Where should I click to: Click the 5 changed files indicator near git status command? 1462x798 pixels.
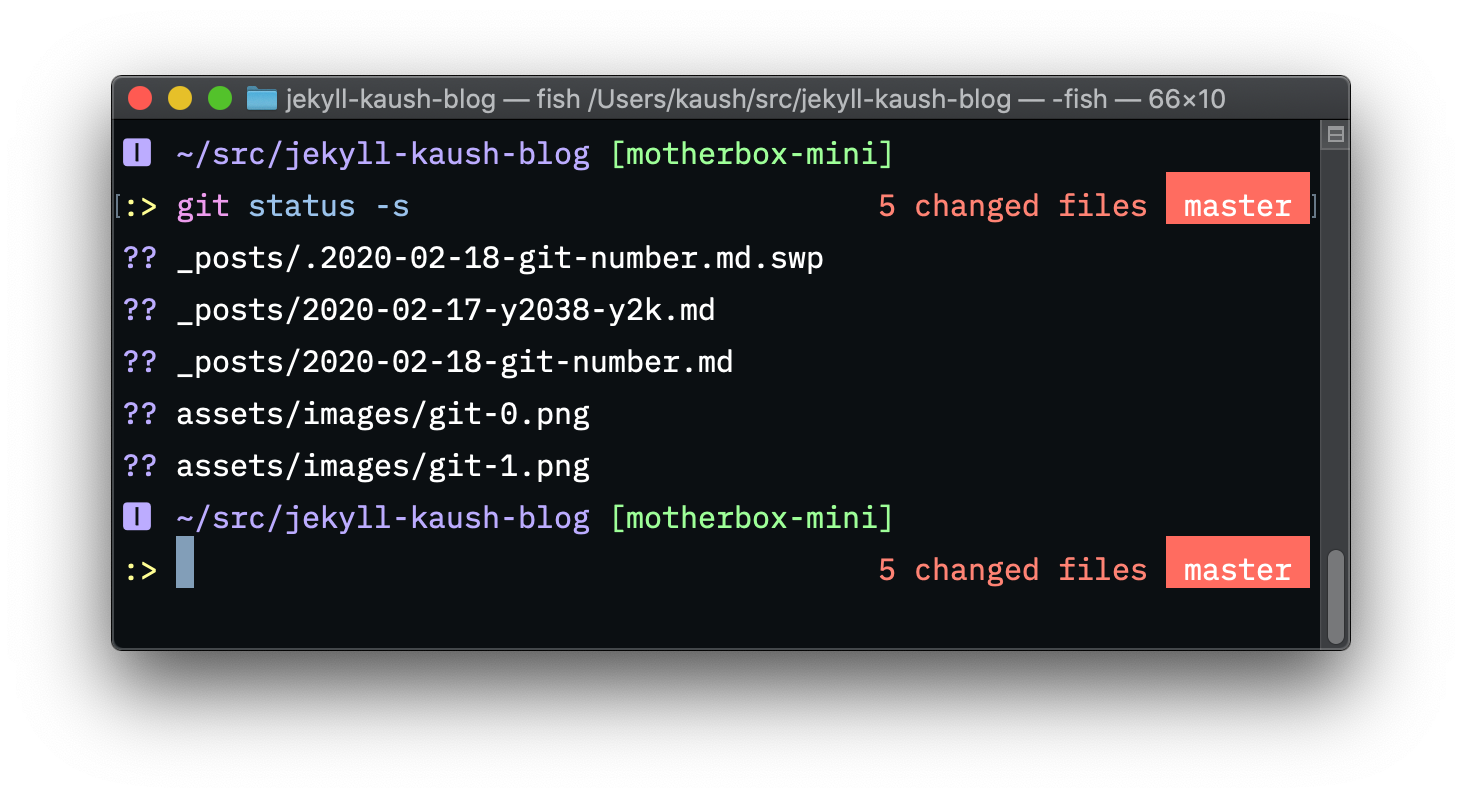coord(1013,205)
